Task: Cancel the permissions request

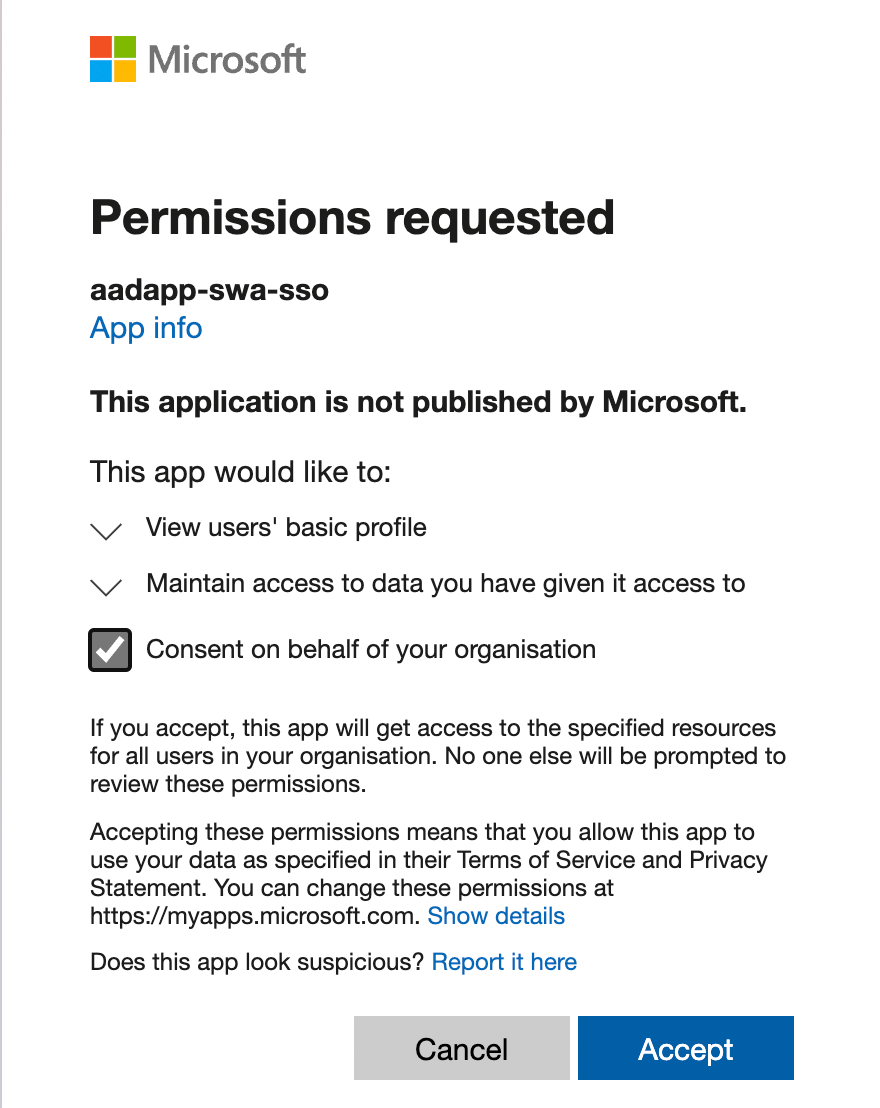Action: [462, 1048]
